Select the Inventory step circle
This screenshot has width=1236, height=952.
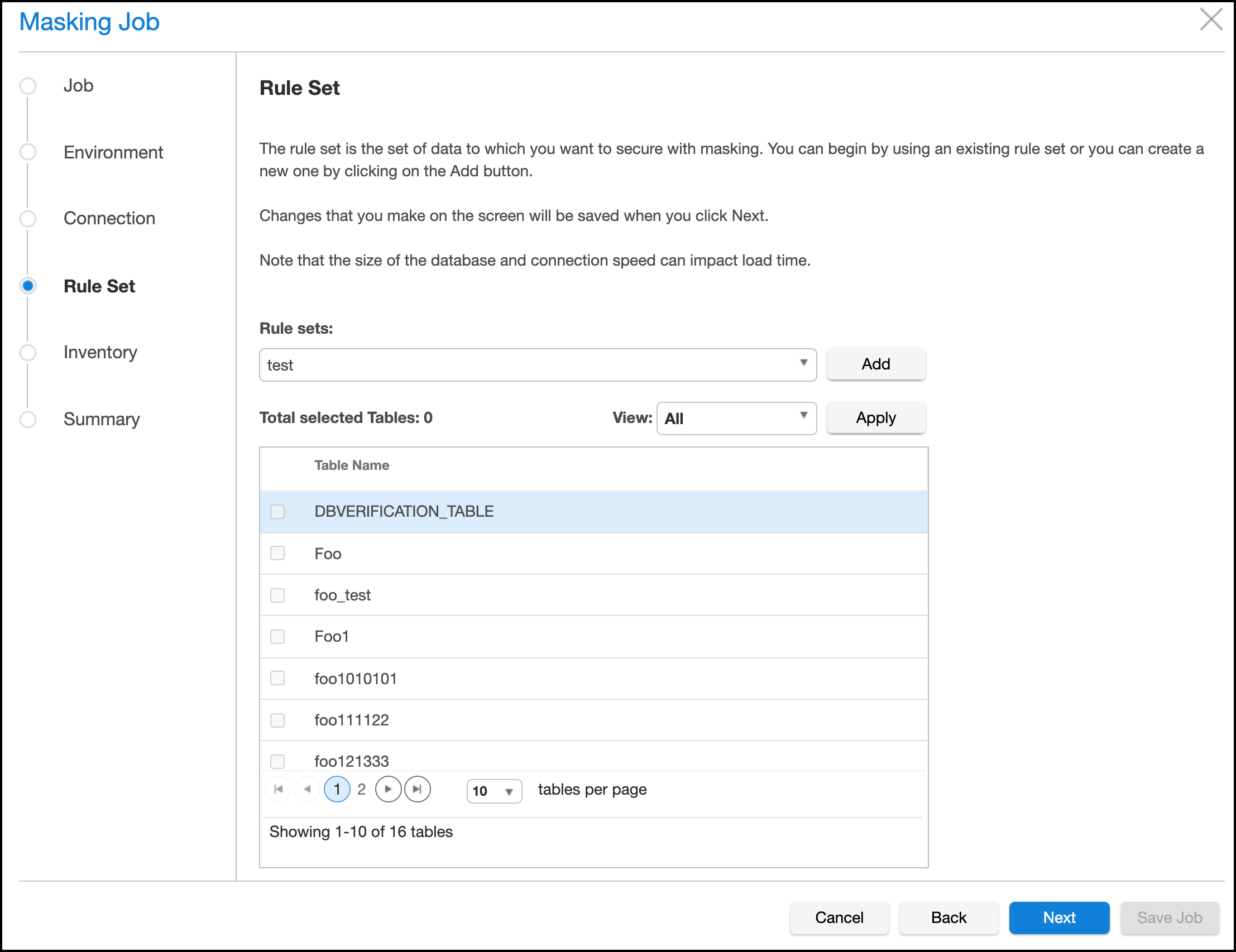(28, 353)
